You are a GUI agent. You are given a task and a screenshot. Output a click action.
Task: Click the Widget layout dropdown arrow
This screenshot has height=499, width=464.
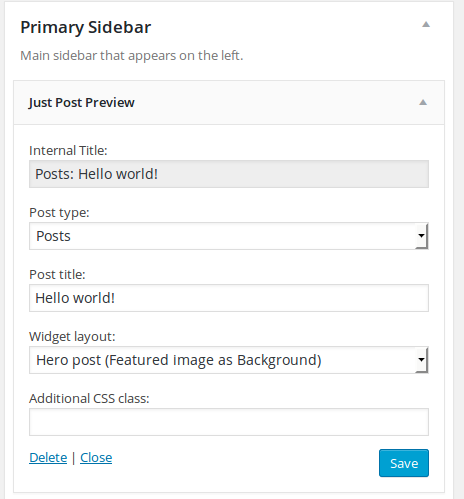click(x=422, y=360)
